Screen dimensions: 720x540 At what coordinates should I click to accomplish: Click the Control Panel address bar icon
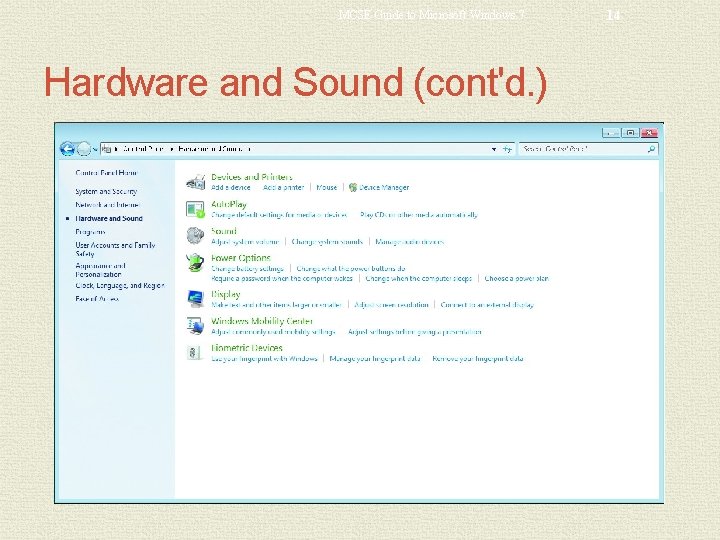[106, 149]
